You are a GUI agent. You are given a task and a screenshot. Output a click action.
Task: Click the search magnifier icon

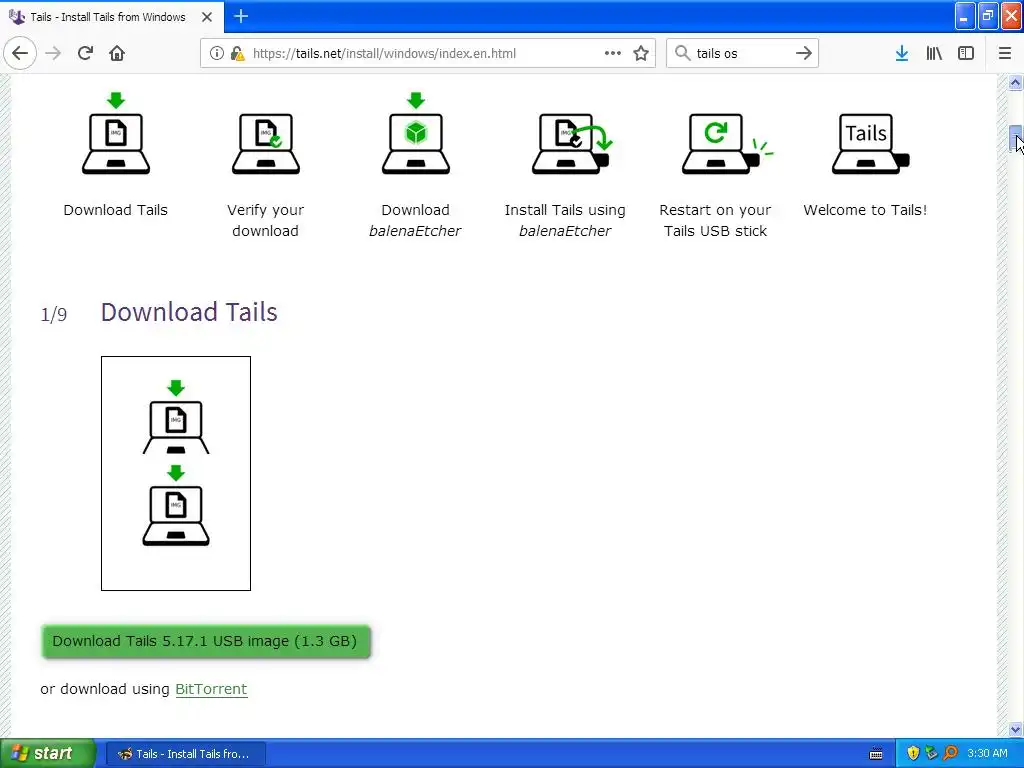click(682, 53)
